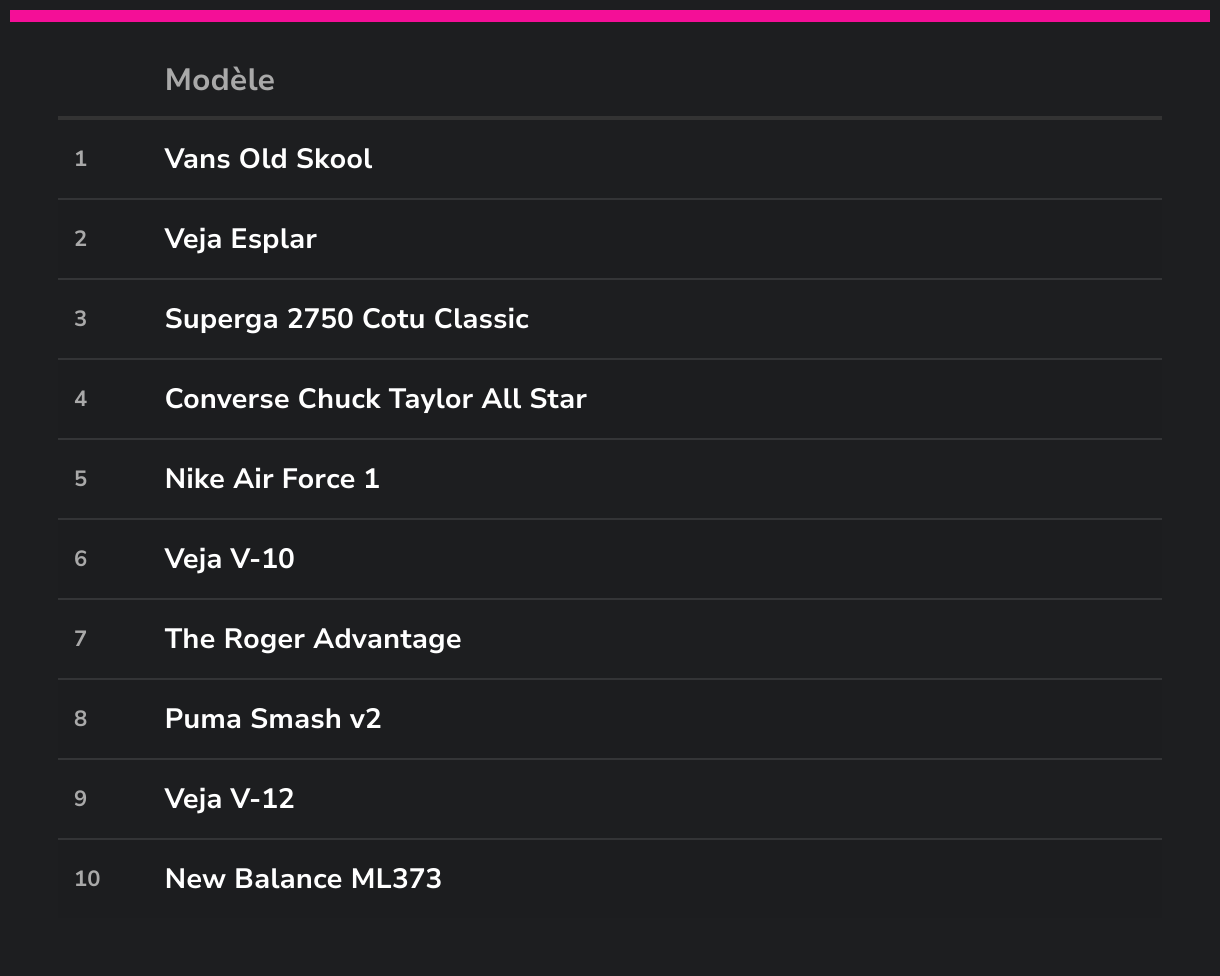Open the Nike Air Force 1 entry

609,479
